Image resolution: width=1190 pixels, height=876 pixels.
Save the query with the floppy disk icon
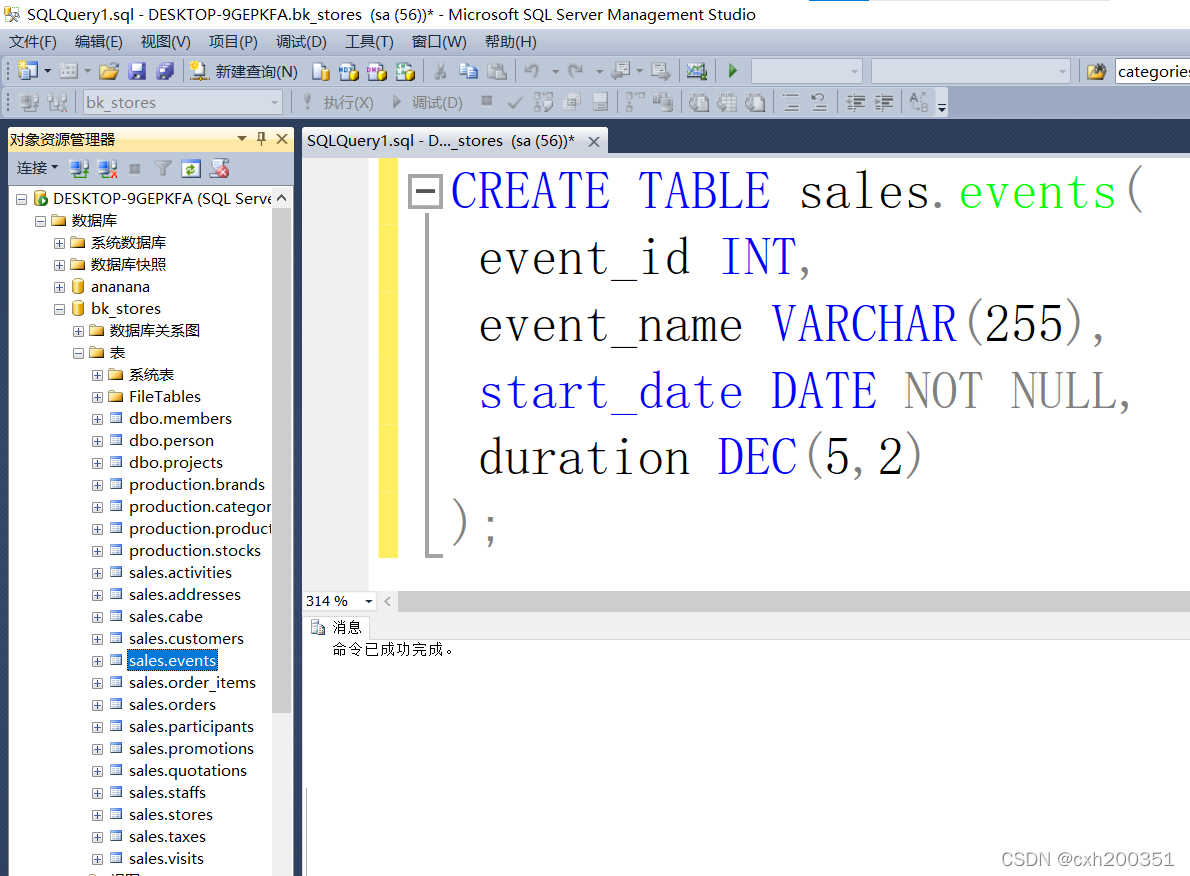coord(137,71)
